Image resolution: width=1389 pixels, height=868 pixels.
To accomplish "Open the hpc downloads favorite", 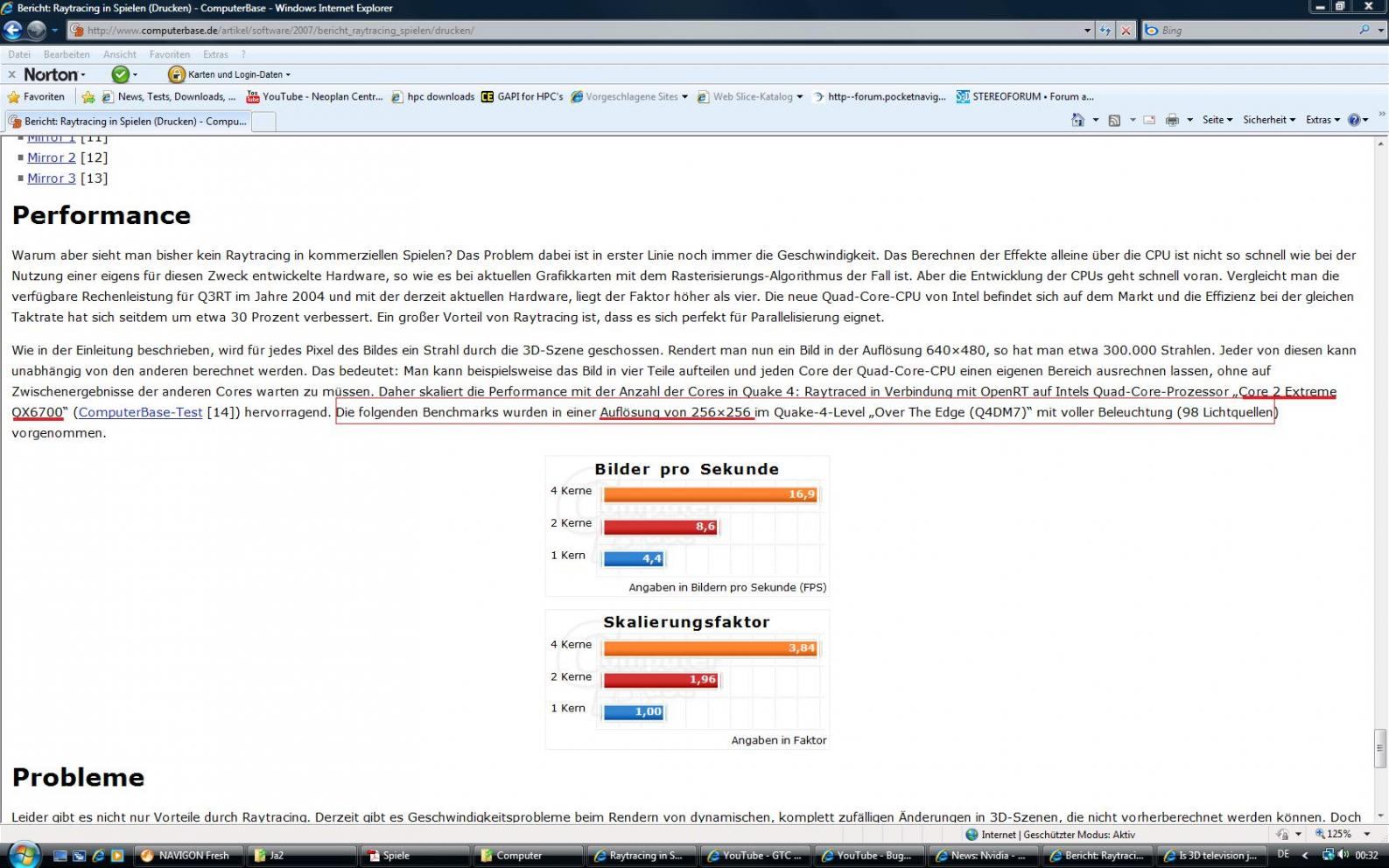I will point(432,97).
